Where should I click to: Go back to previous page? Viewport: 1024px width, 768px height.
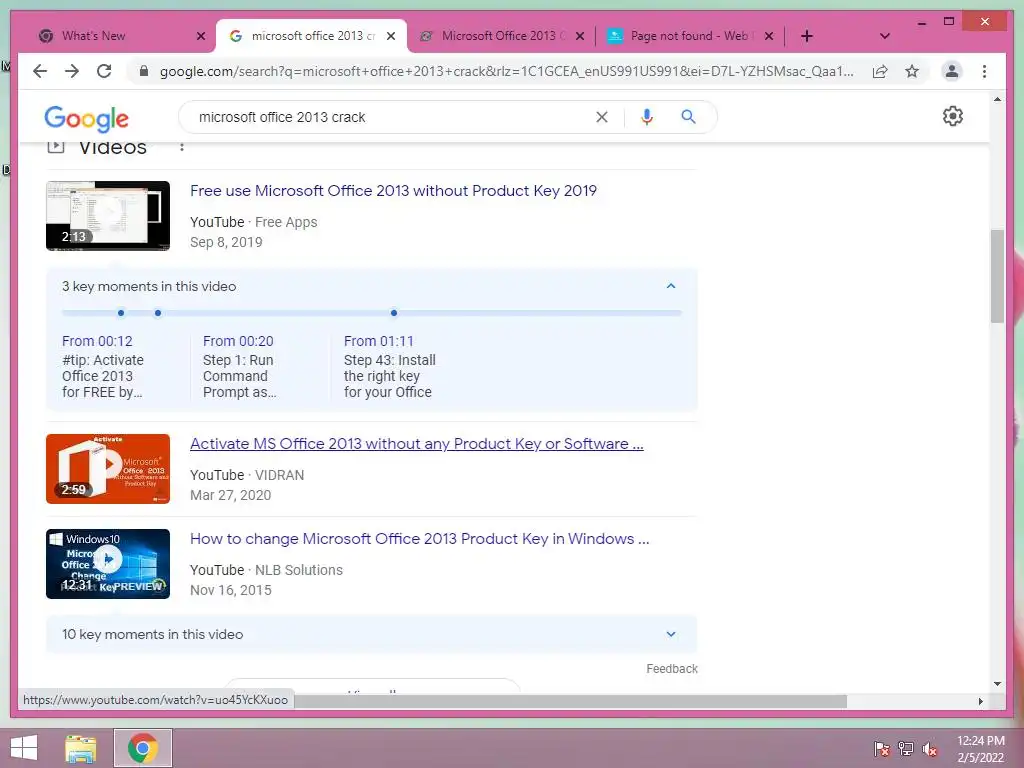click(40, 71)
